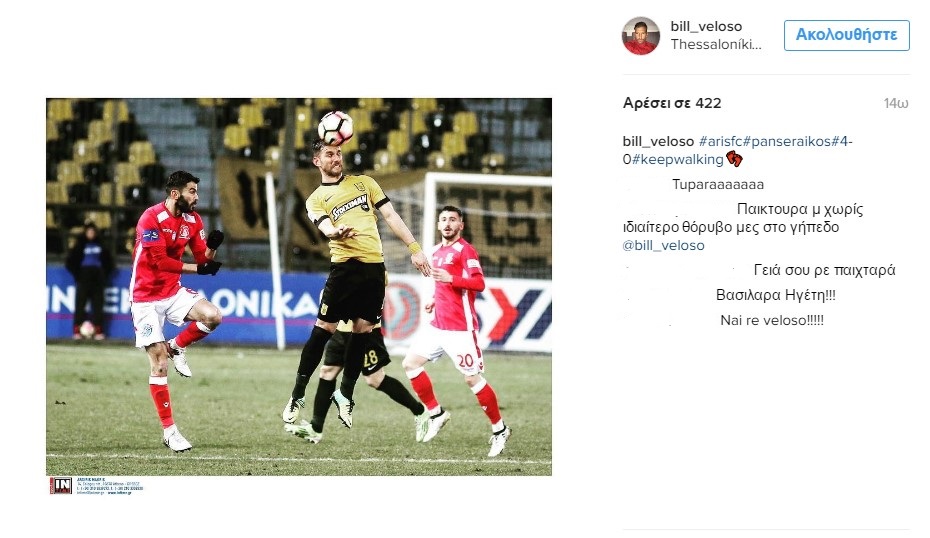Click the Γειά σου ρε παιχταρά comment
This screenshot has height=538, width=930.
click(824, 270)
